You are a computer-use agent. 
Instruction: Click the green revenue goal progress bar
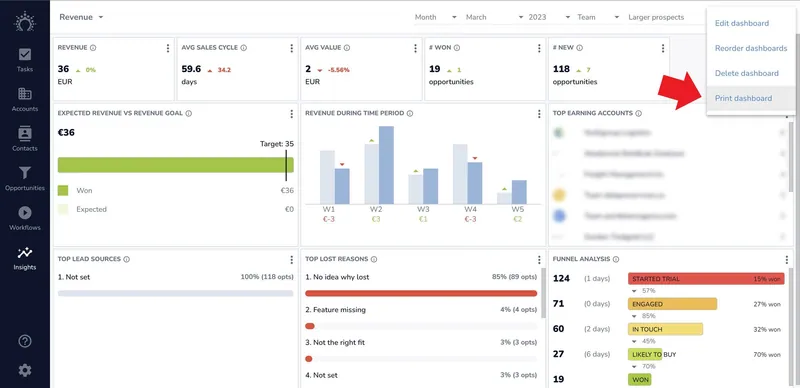pos(176,165)
